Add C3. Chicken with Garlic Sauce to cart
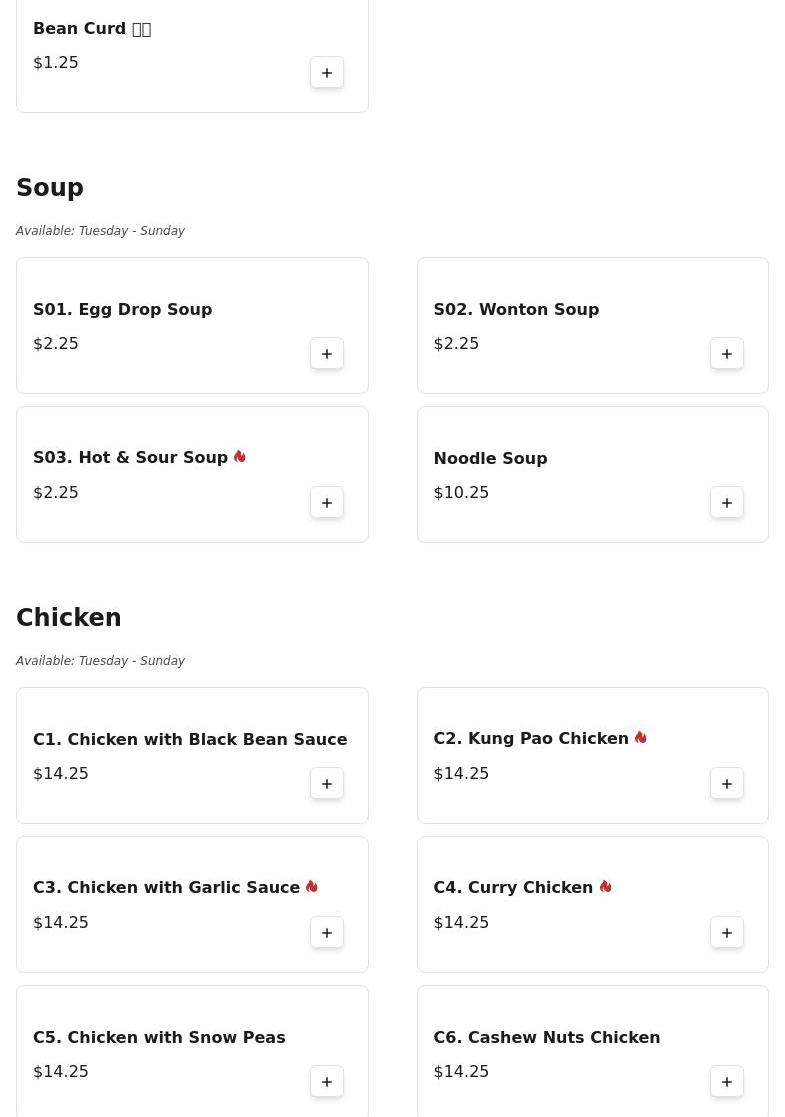The width and height of the screenshot is (785, 1117). pos(327,933)
